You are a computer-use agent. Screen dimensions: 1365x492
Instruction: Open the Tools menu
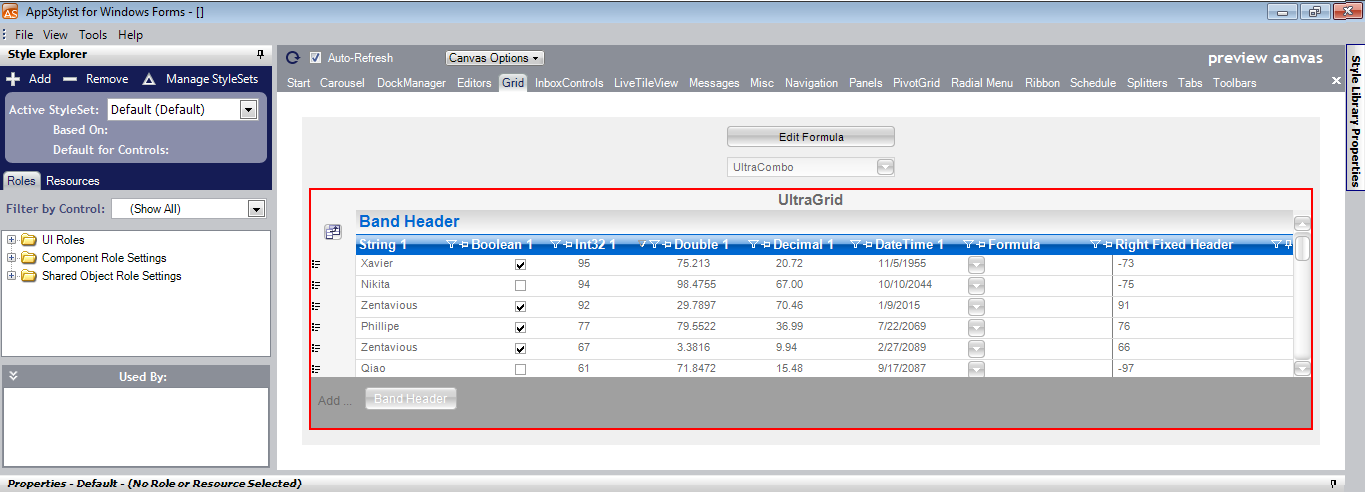(93, 35)
